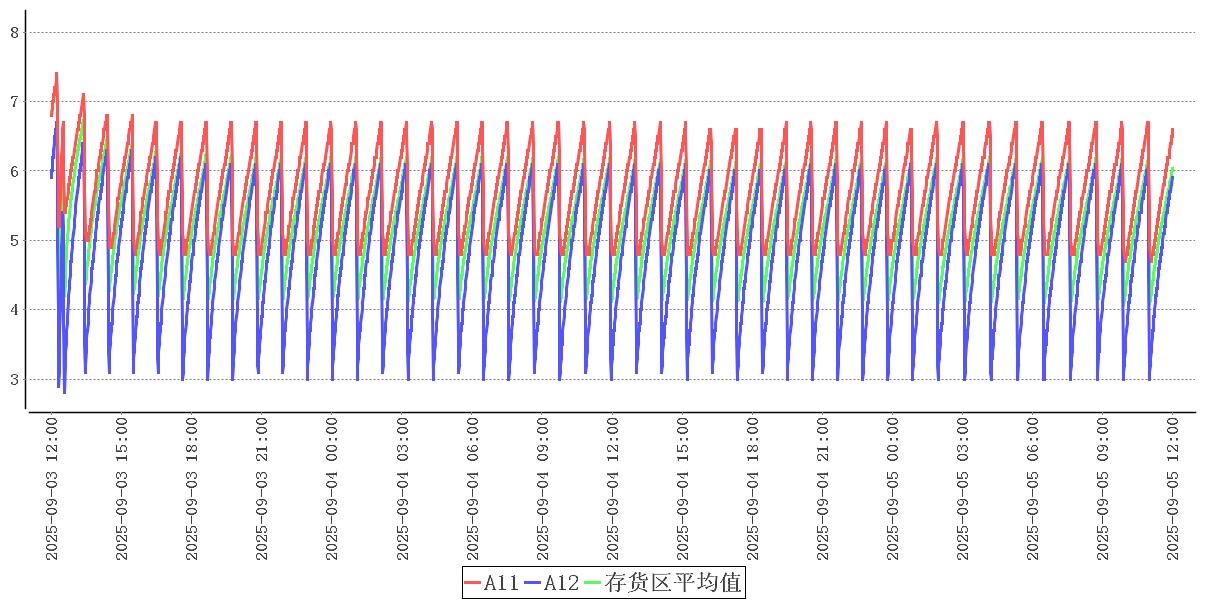Click the y-axis value 3 label
This screenshot has height=600, width=1207.
coord(14,379)
